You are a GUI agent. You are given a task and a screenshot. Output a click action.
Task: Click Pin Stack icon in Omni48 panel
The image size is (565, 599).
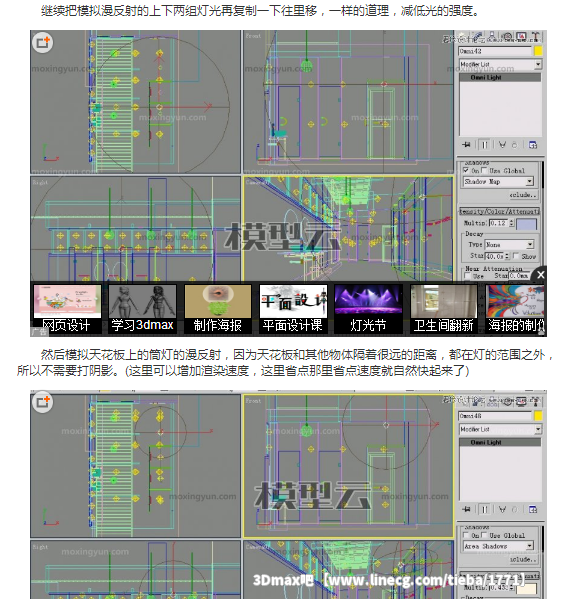pos(466,509)
